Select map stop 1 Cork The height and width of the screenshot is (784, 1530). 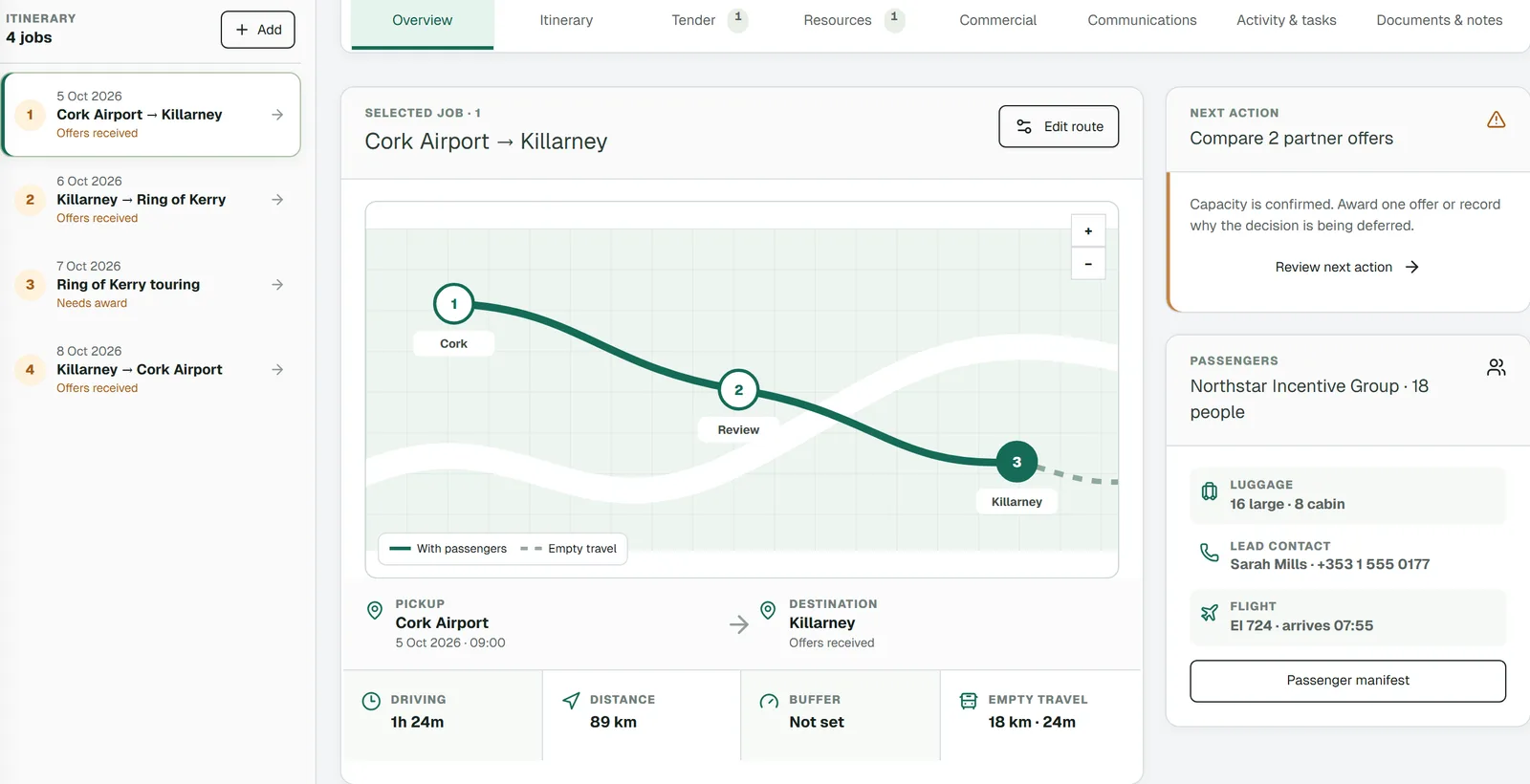[454, 304]
